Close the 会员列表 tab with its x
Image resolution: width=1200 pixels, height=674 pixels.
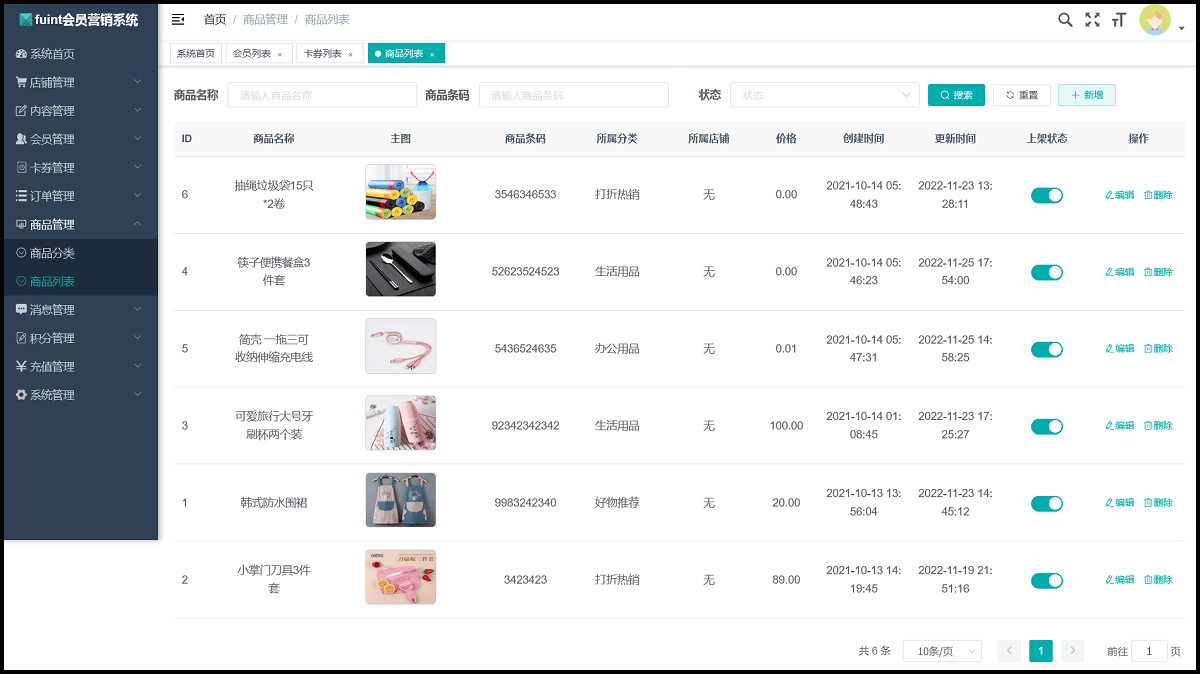pyautogui.click(x=279, y=54)
